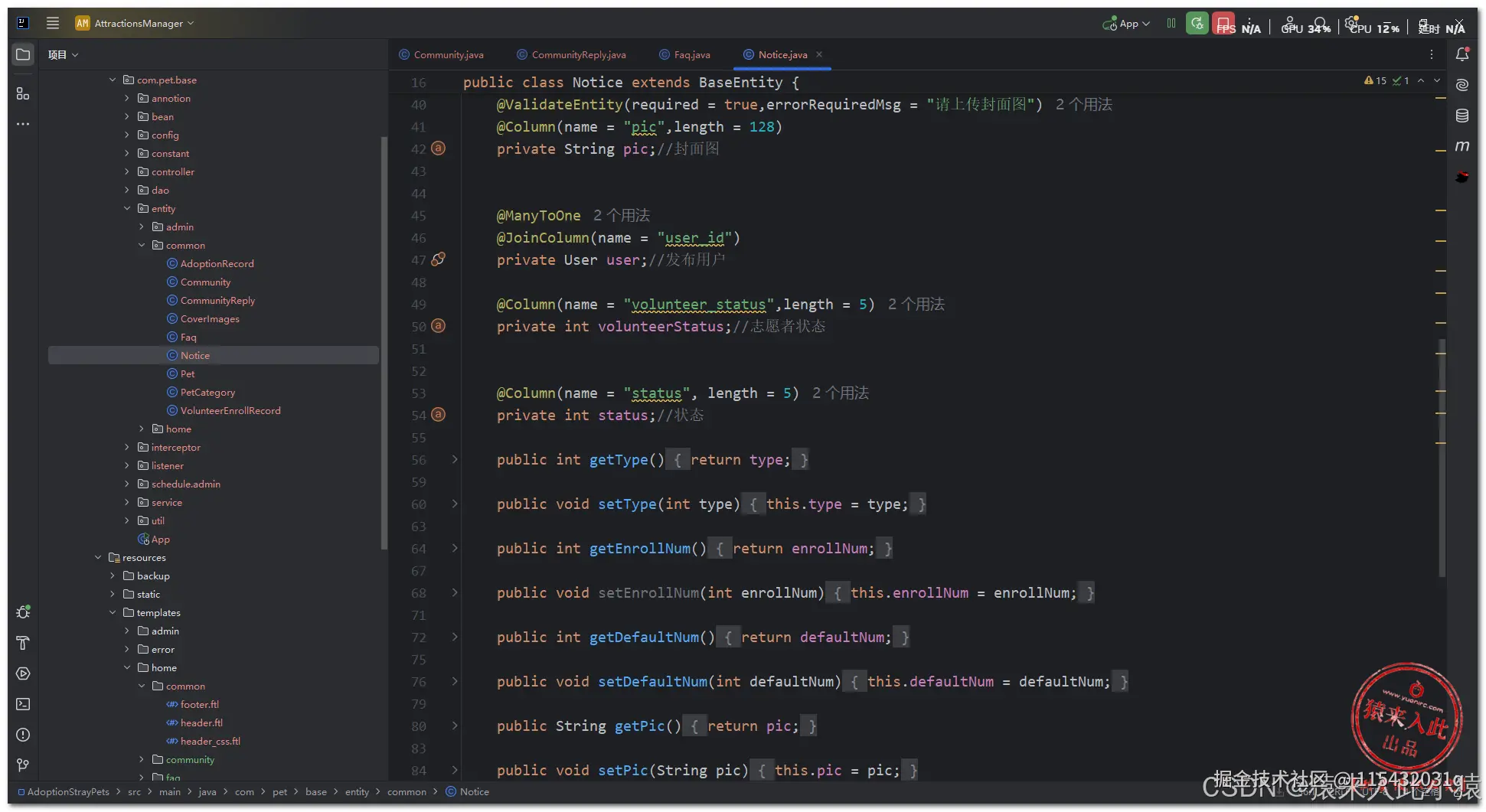Open the AI Assistant panel
The height and width of the screenshot is (812, 1486).
1462,85
